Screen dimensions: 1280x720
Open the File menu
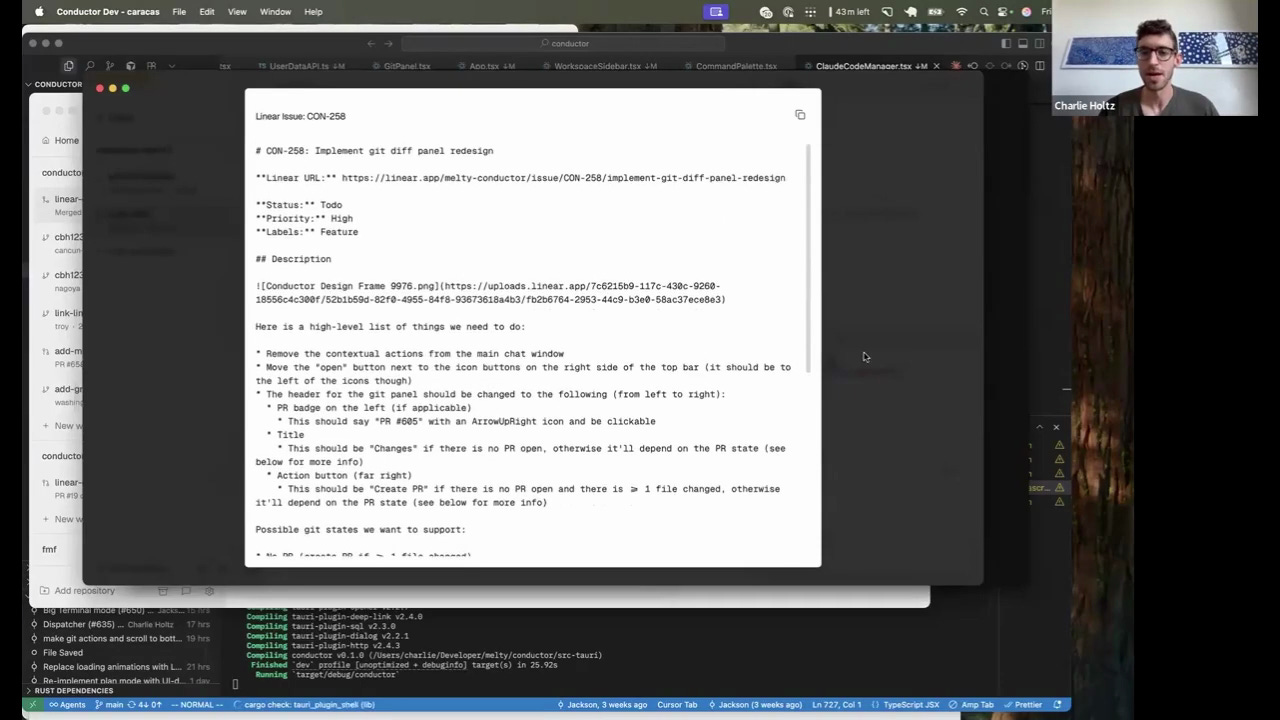click(x=179, y=12)
